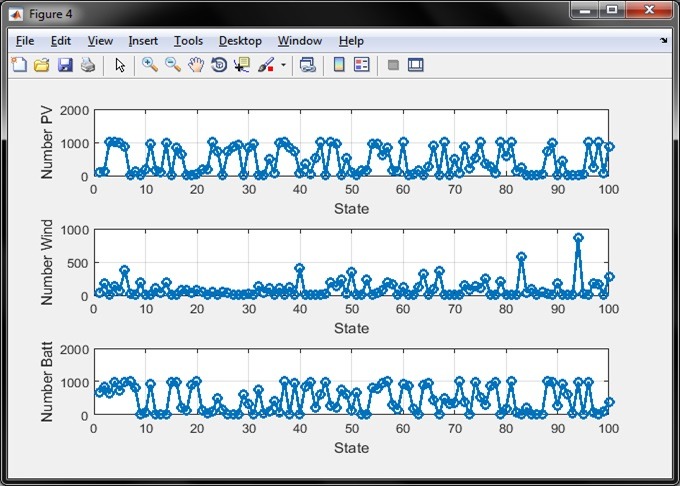Viewport: 680px width, 486px height.
Task: Click the Brush/Select Data paintbrush
Action: coord(267,65)
